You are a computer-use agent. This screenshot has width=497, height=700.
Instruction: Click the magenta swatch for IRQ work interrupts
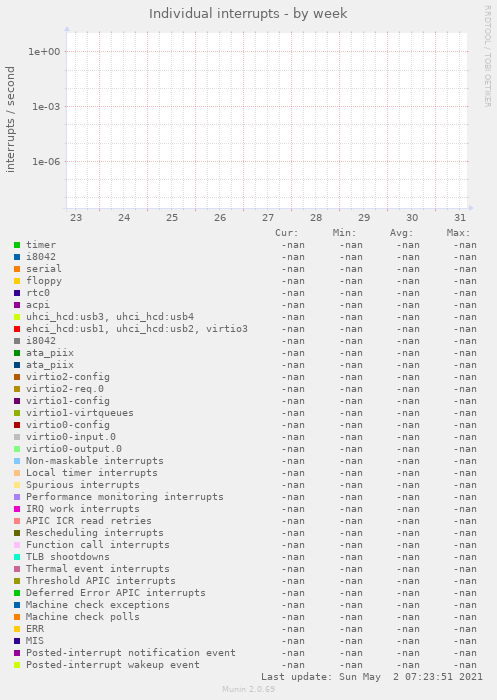[17, 509]
